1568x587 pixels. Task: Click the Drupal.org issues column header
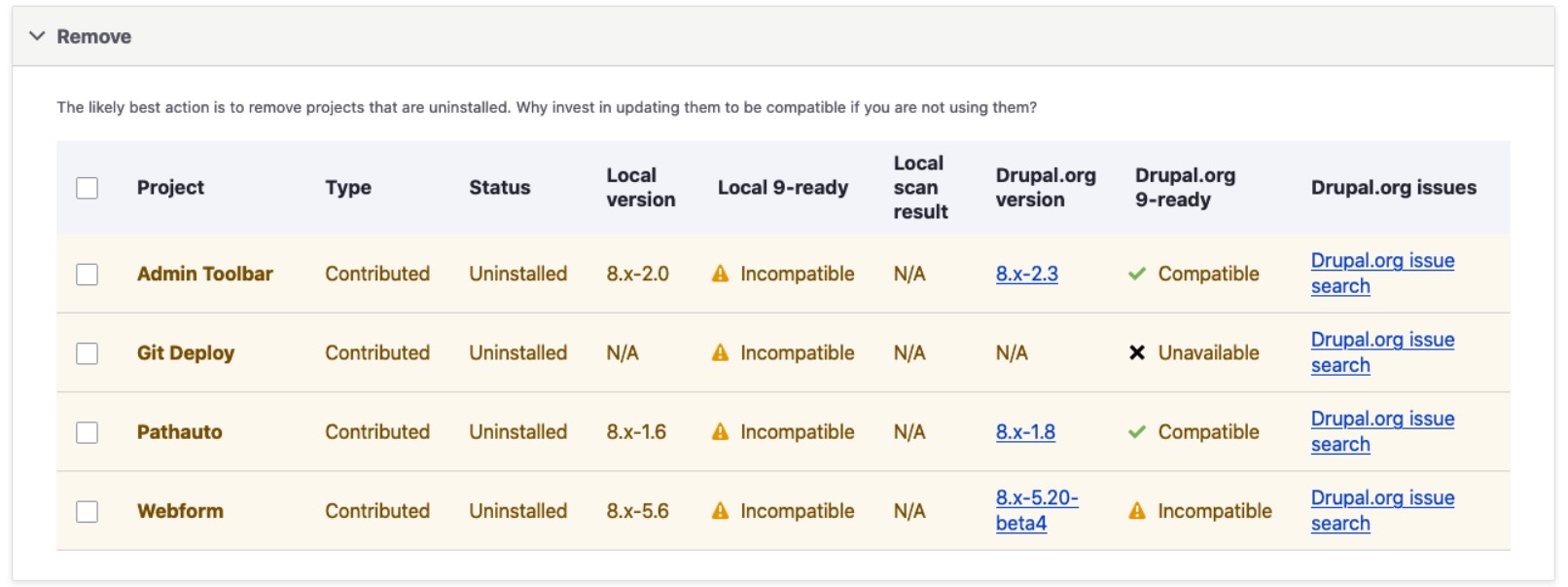(x=1394, y=187)
